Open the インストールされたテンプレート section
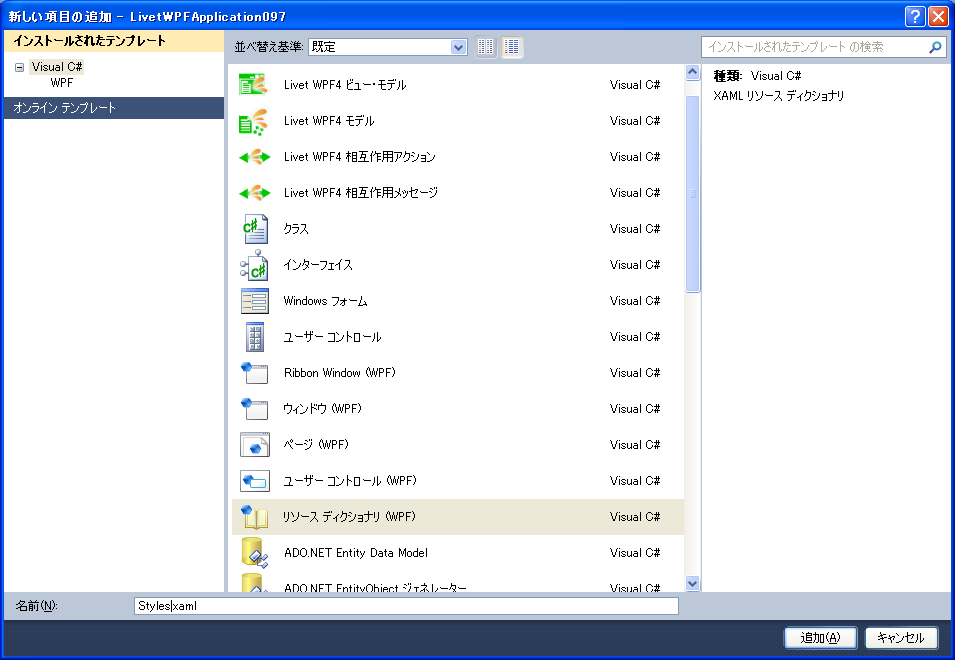The height and width of the screenshot is (660, 955). (x=114, y=41)
